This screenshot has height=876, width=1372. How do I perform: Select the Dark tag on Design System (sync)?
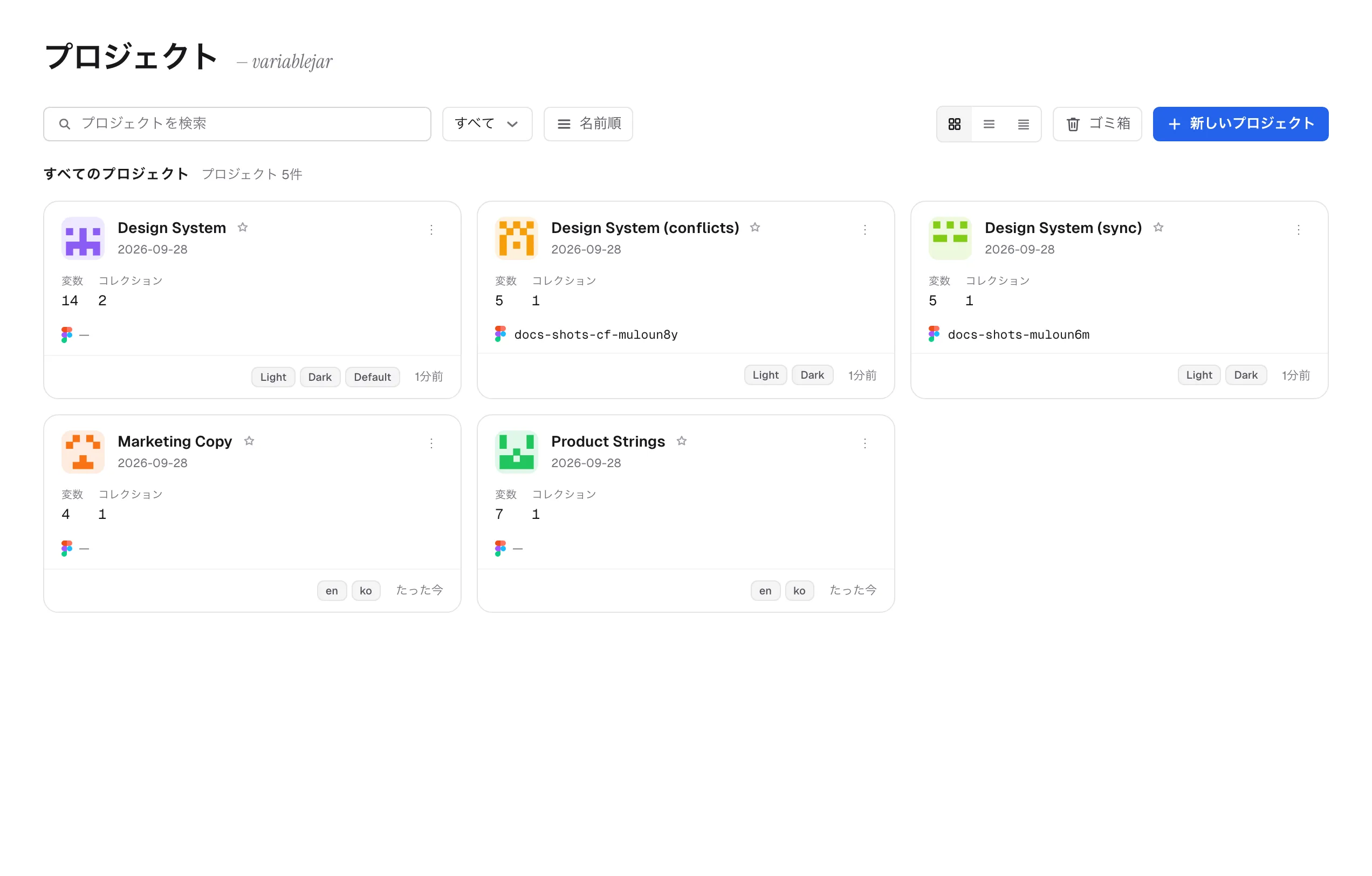point(1245,375)
